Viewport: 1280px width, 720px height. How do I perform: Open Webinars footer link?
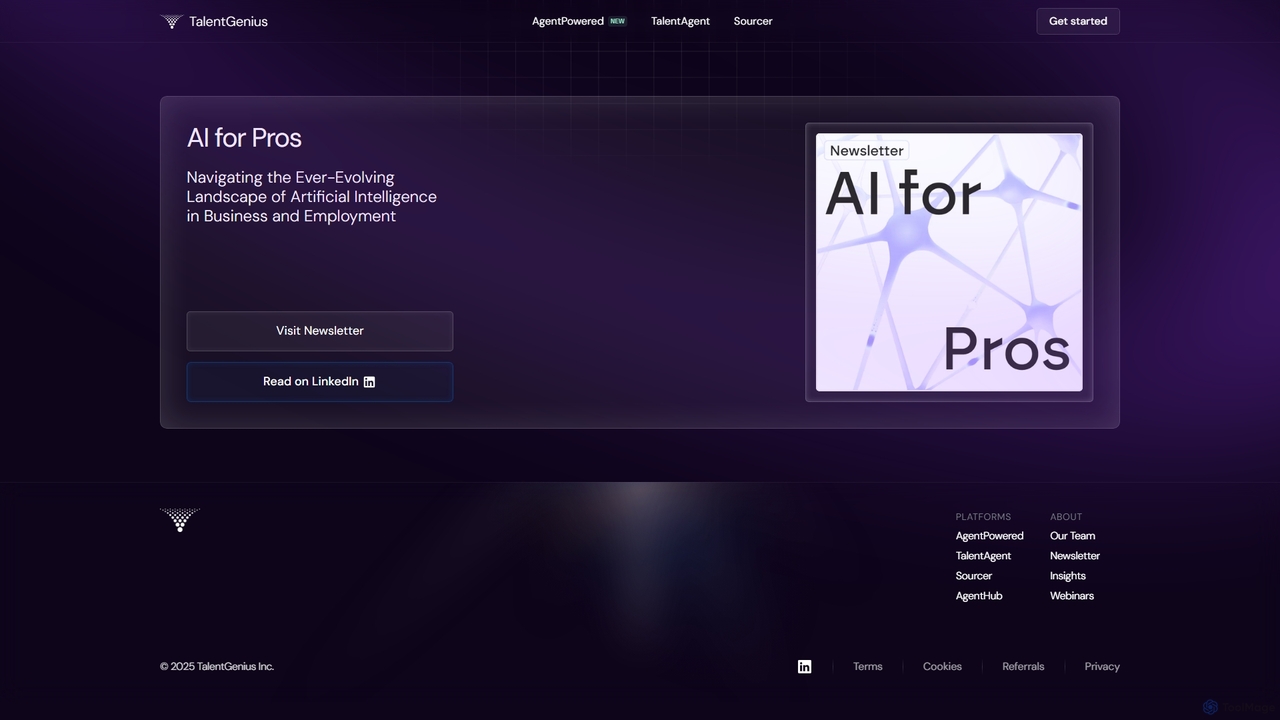click(x=1072, y=596)
